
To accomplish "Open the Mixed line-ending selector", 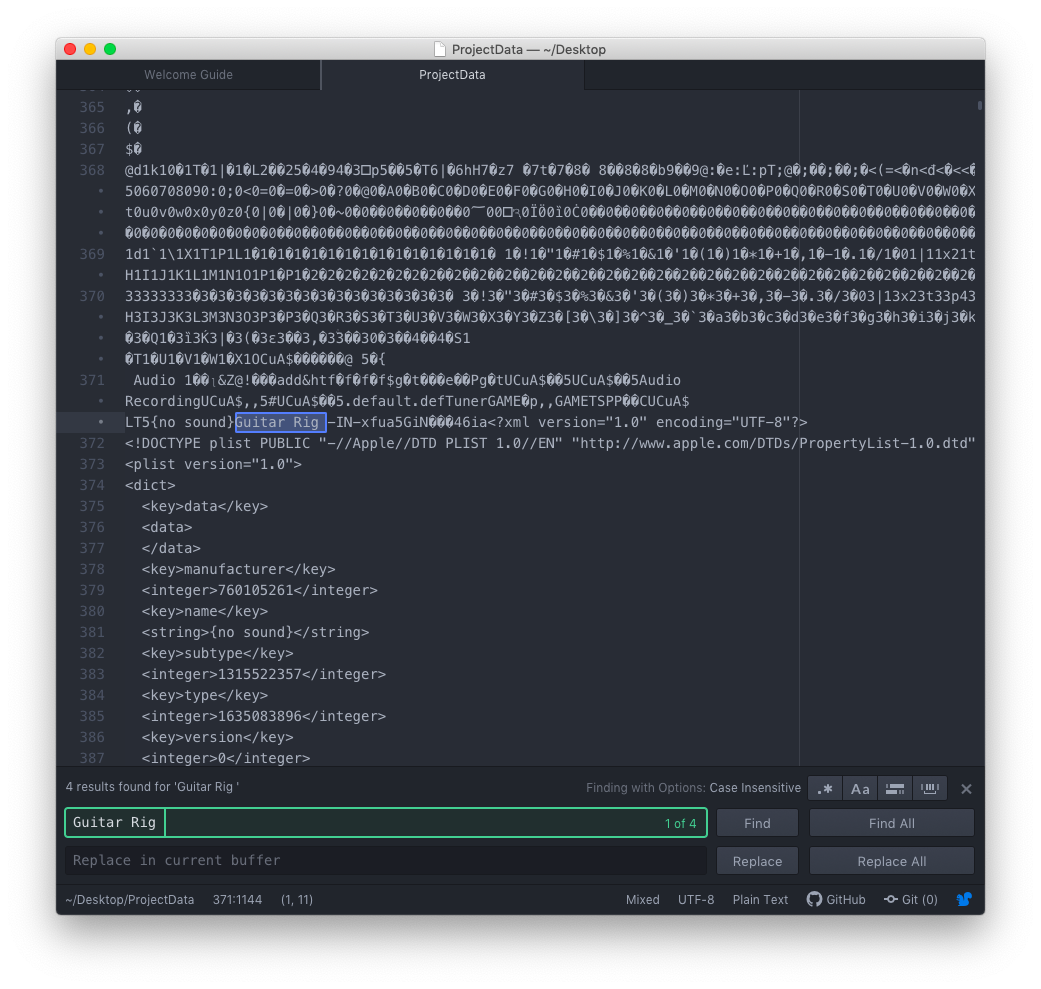I will coord(642,899).
